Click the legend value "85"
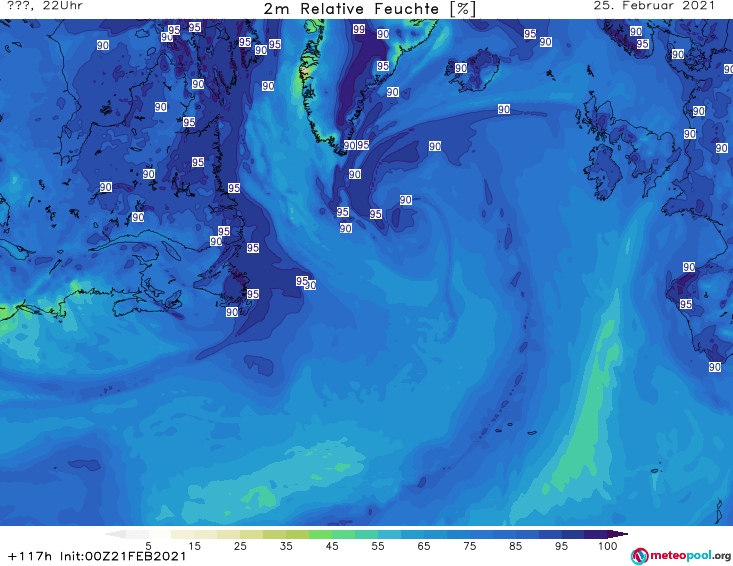The image size is (733, 566). tap(515, 546)
